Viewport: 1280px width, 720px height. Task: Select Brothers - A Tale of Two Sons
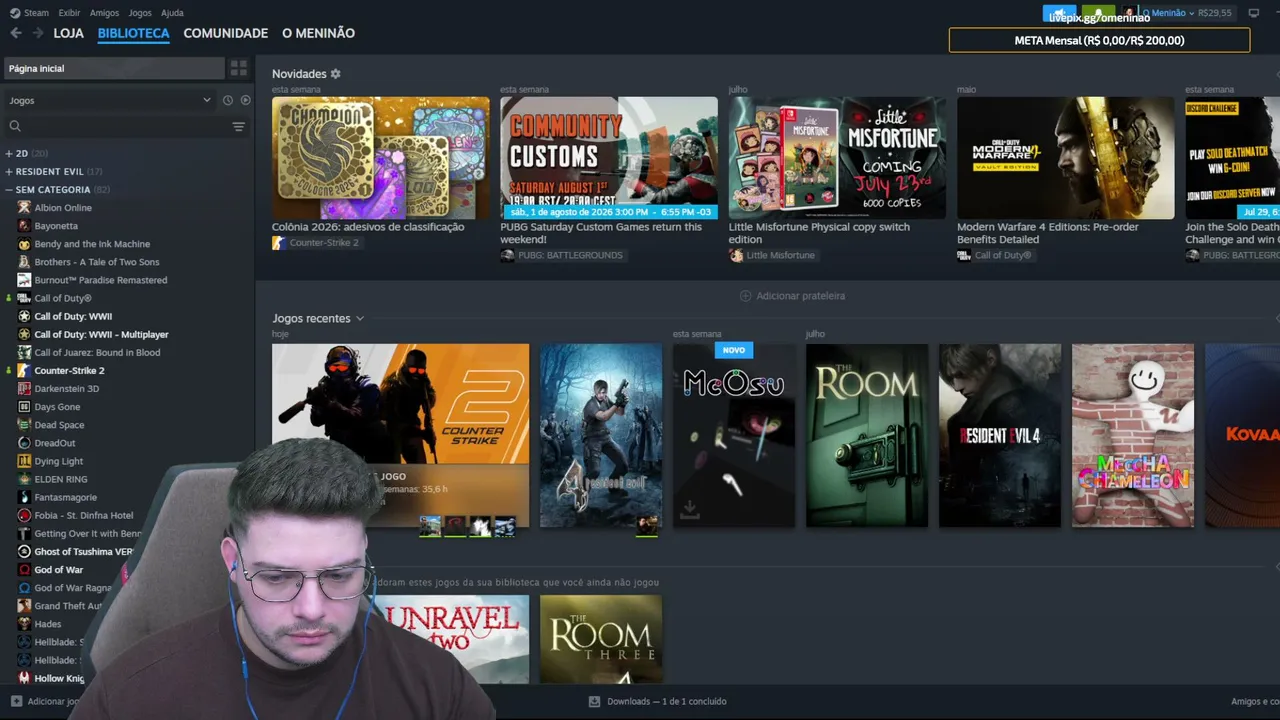97,262
